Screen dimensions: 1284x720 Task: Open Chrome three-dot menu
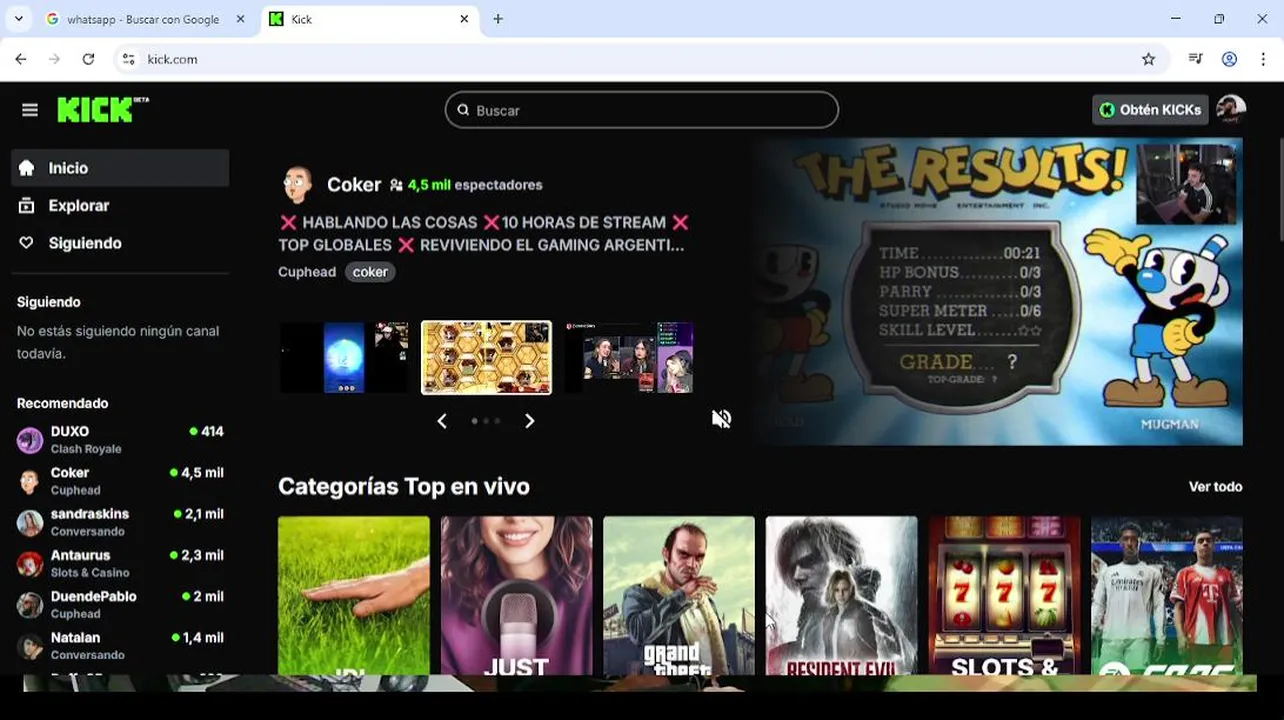(x=1262, y=59)
